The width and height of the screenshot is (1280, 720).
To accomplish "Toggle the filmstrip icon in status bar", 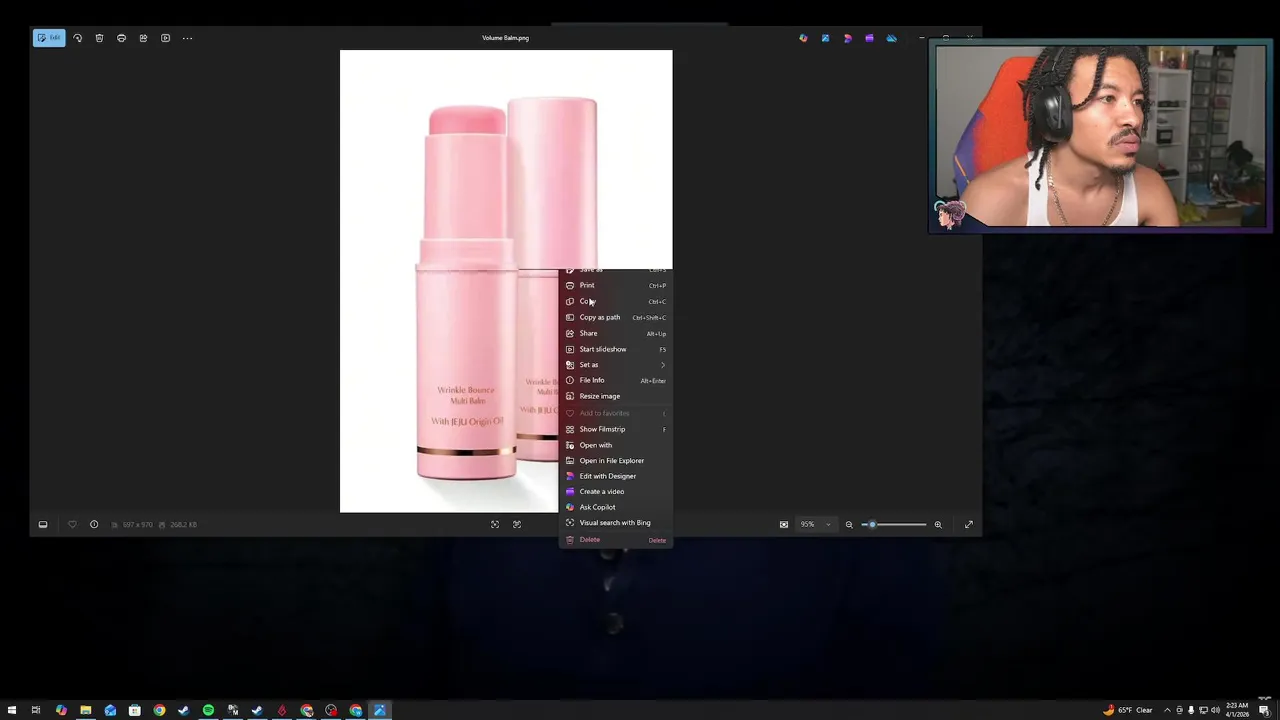I will click(43, 524).
